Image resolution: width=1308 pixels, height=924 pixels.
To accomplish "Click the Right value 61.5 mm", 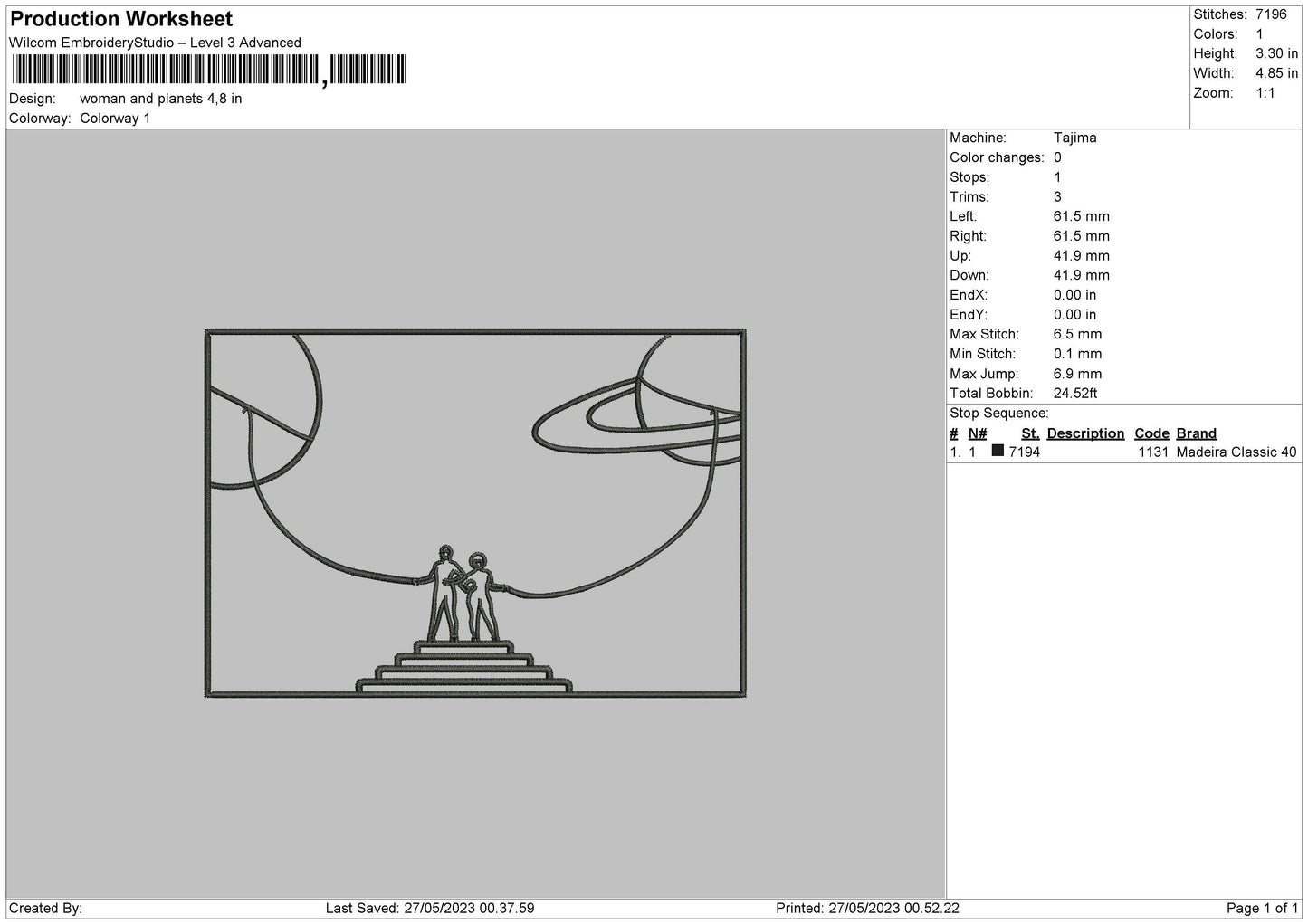I will tap(1081, 236).
